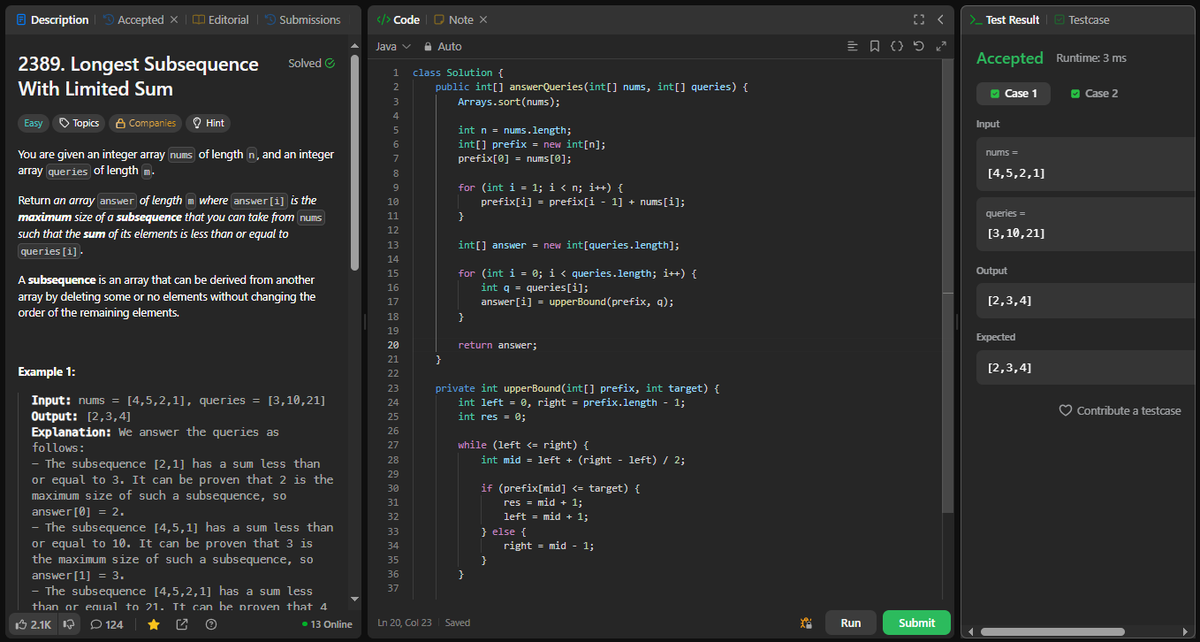Click line number 23 in gutter
The width and height of the screenshot is (1200, 642).
tap(392, 388)
